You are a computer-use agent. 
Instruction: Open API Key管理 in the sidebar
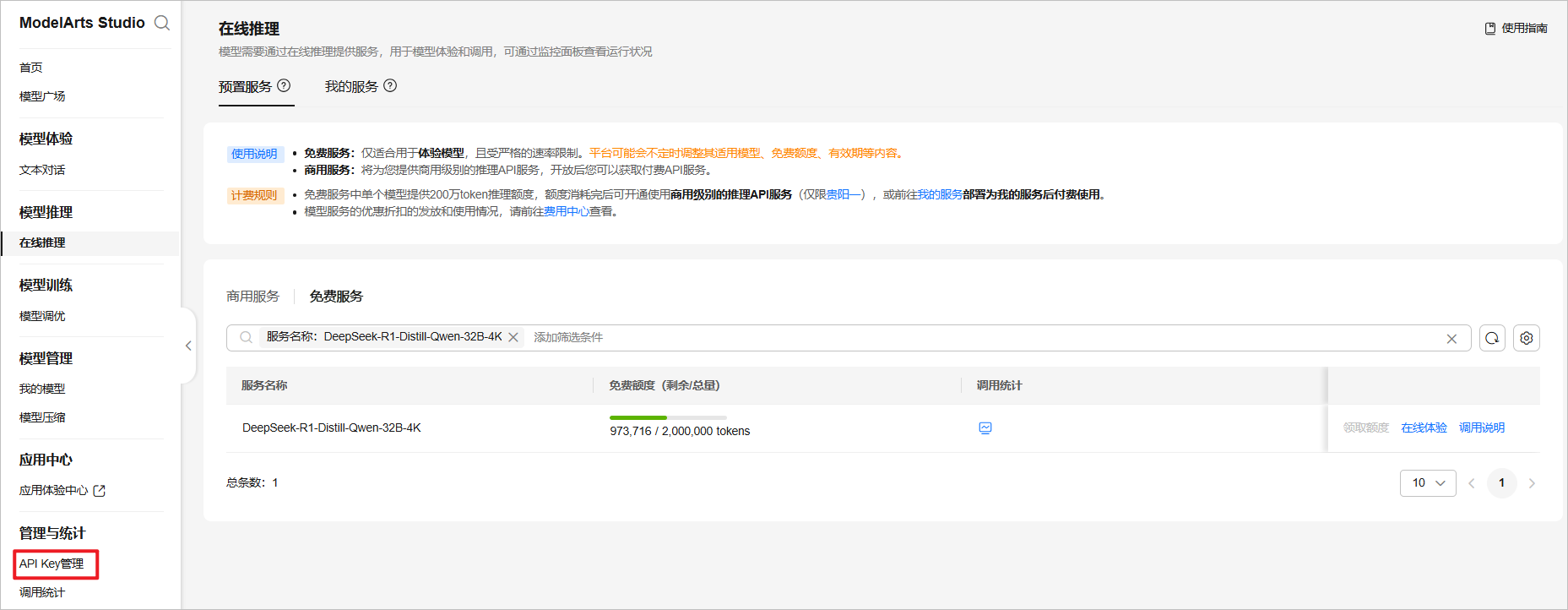point(52,564)
